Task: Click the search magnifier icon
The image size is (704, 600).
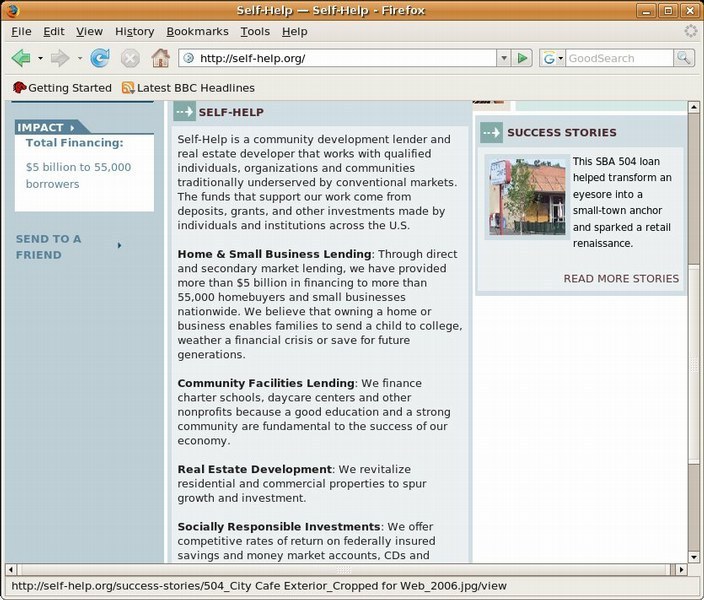Action: 684,58
